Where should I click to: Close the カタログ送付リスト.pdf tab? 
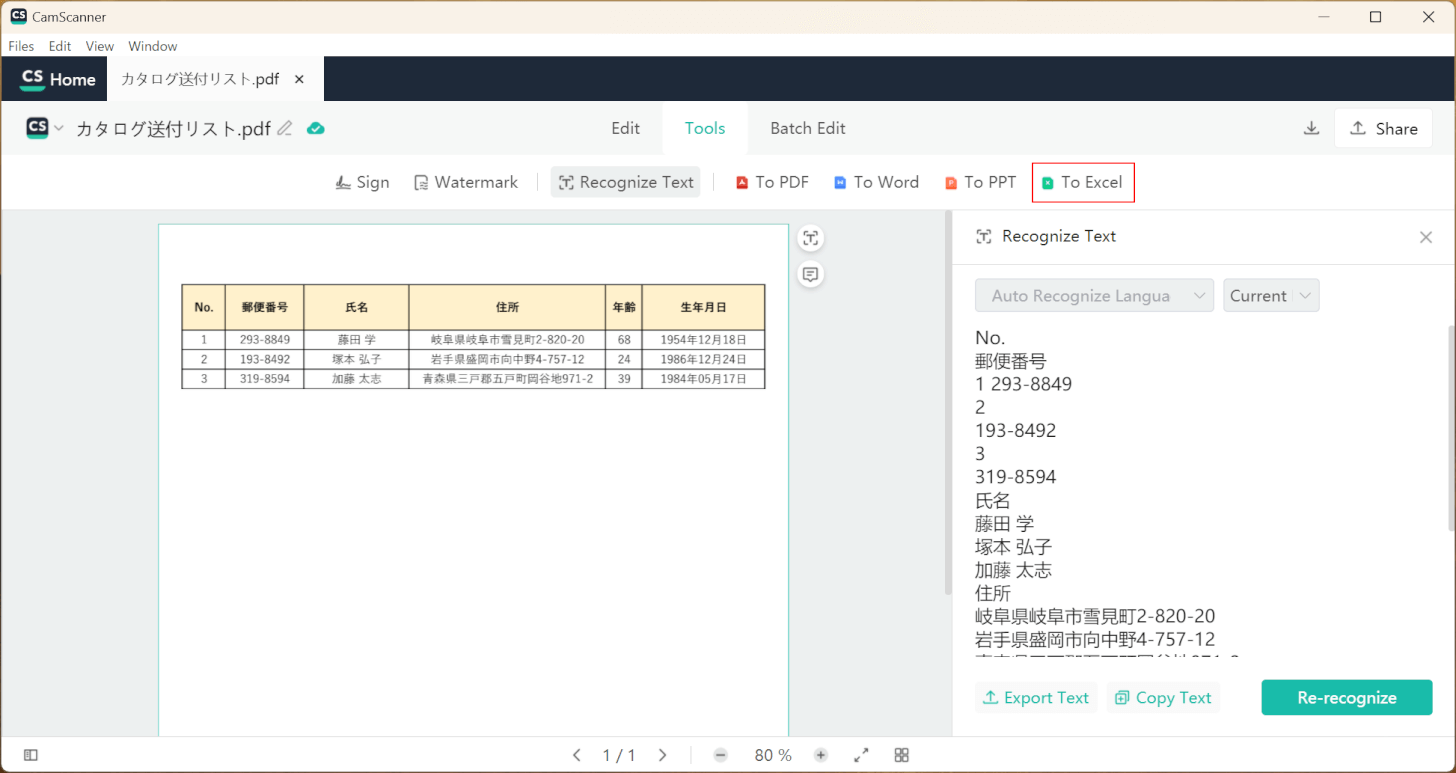[x=299, y=79]
